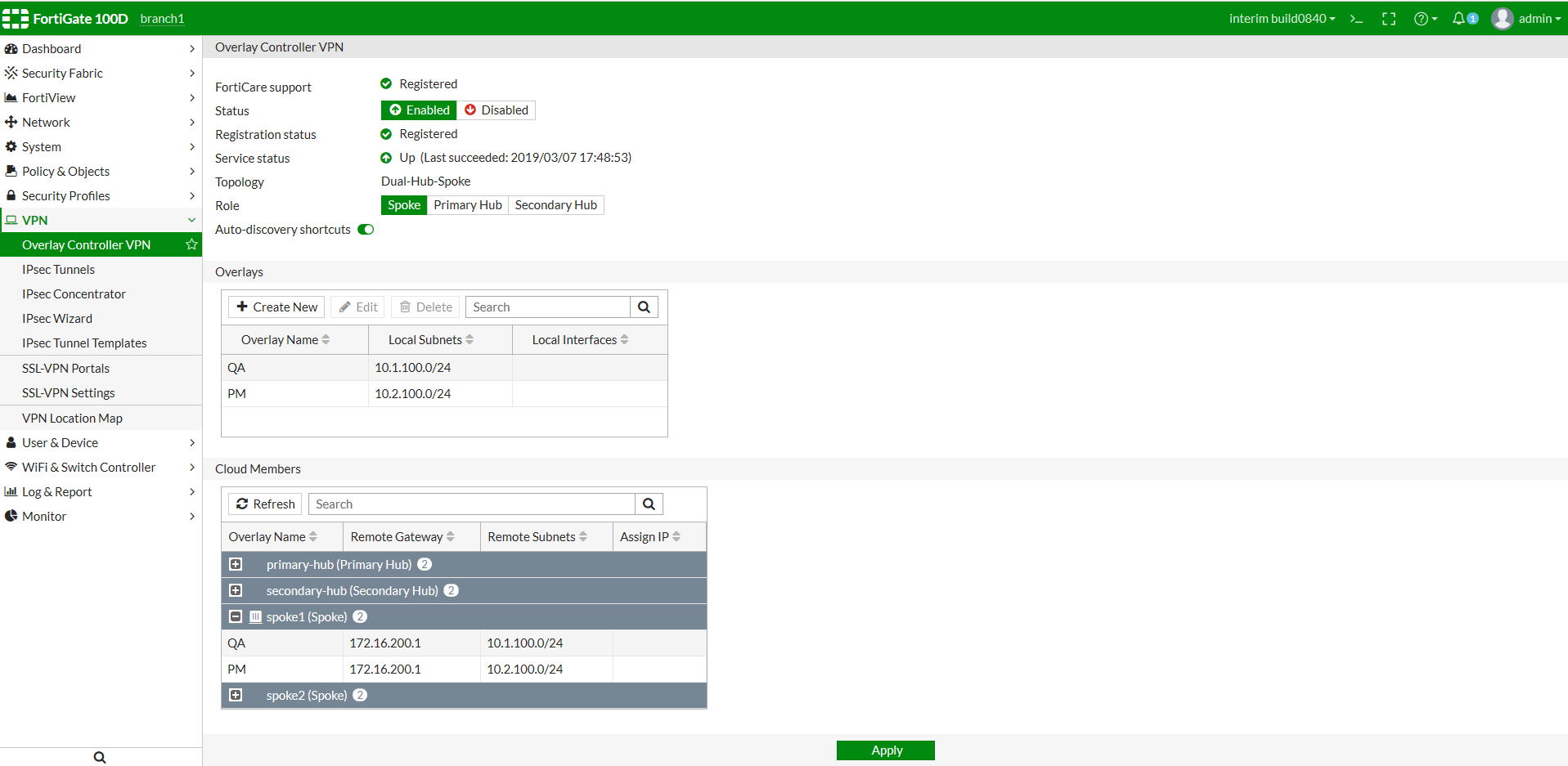Favorite Overlay Controller VPN with star
The width and height of the screenshot is (1568, 766).
pyautogui.click(x=191, y=244)
